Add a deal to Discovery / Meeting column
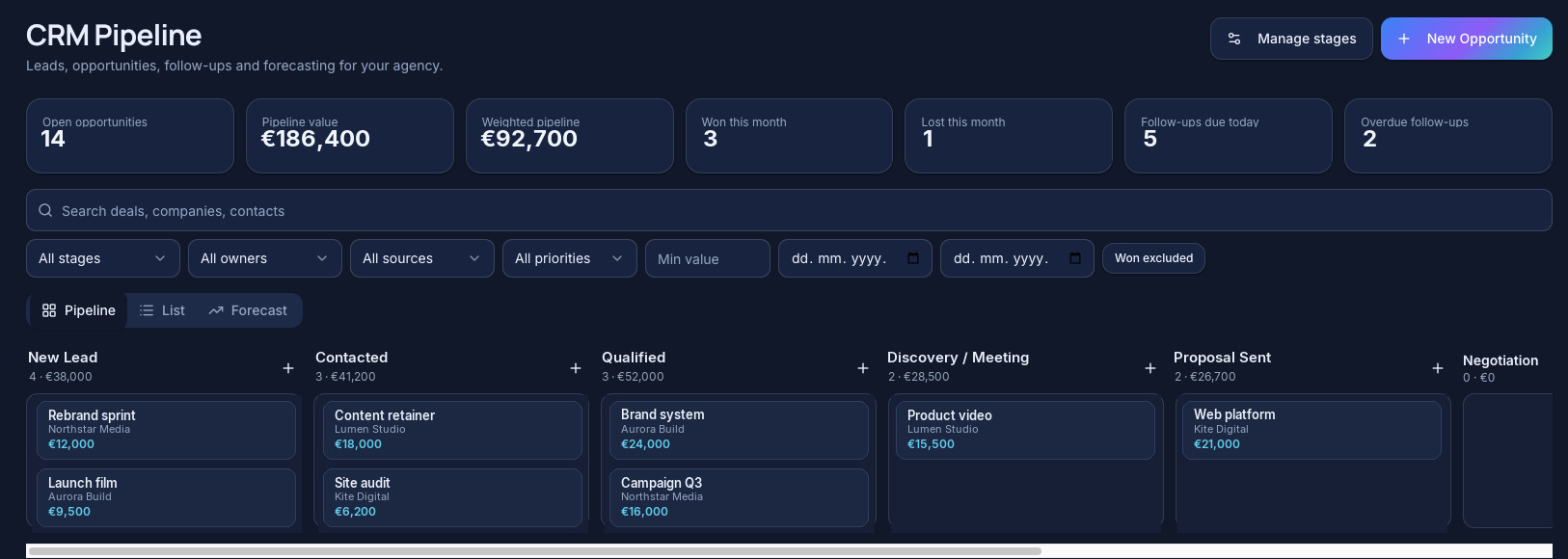This screenshot has width=1568, height=559. click(x=1150, y=368)
